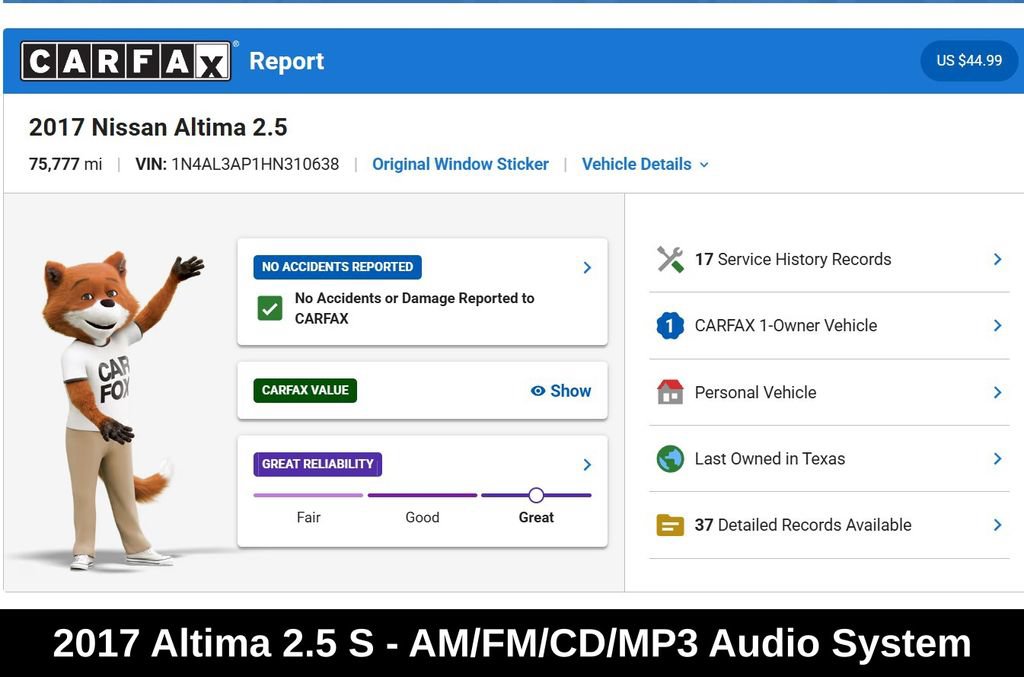1024x677 pixels.
Task: Open the No Accidents Reported chevron
Action: coord(587,267)
